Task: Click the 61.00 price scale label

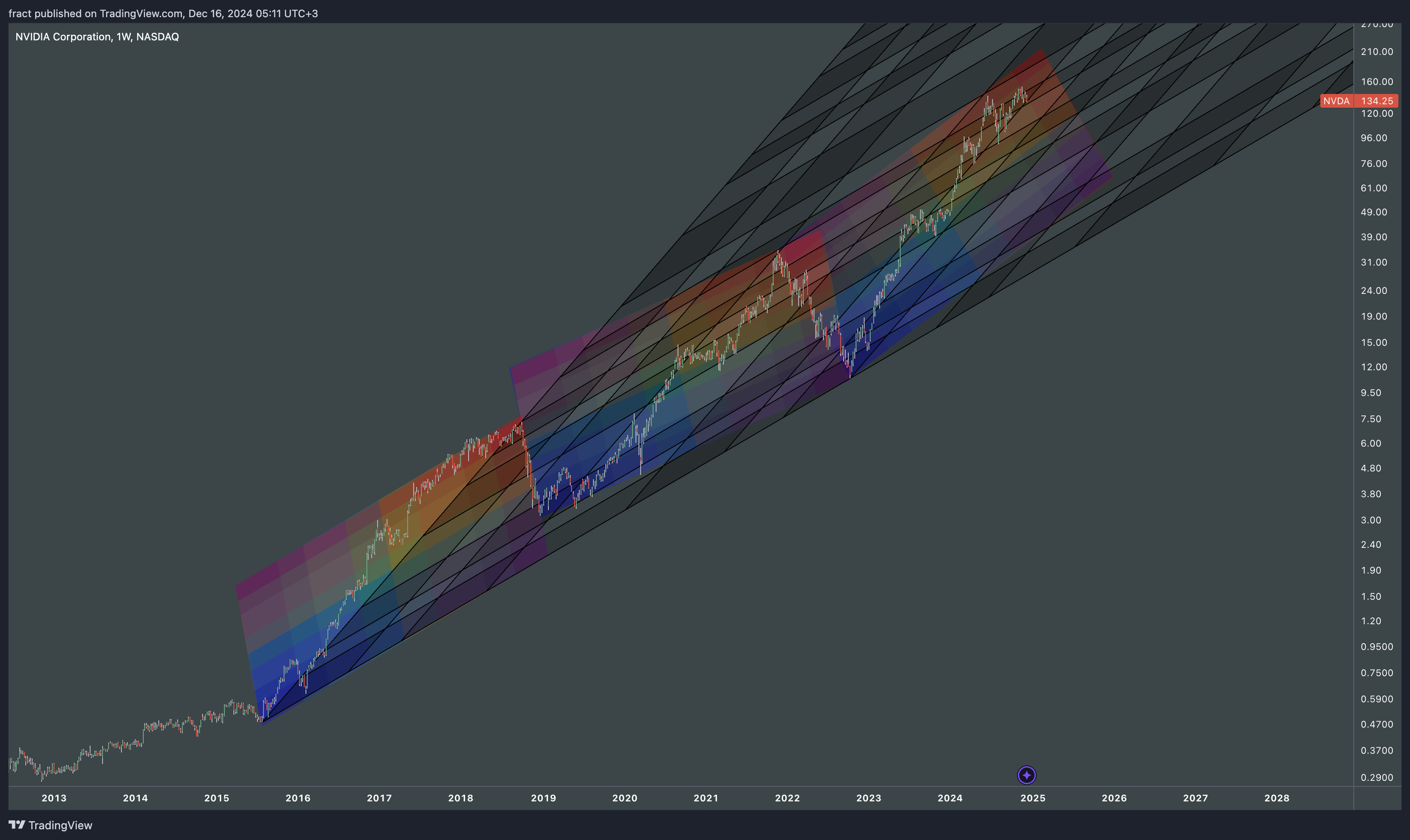Action: point(1374,188)
